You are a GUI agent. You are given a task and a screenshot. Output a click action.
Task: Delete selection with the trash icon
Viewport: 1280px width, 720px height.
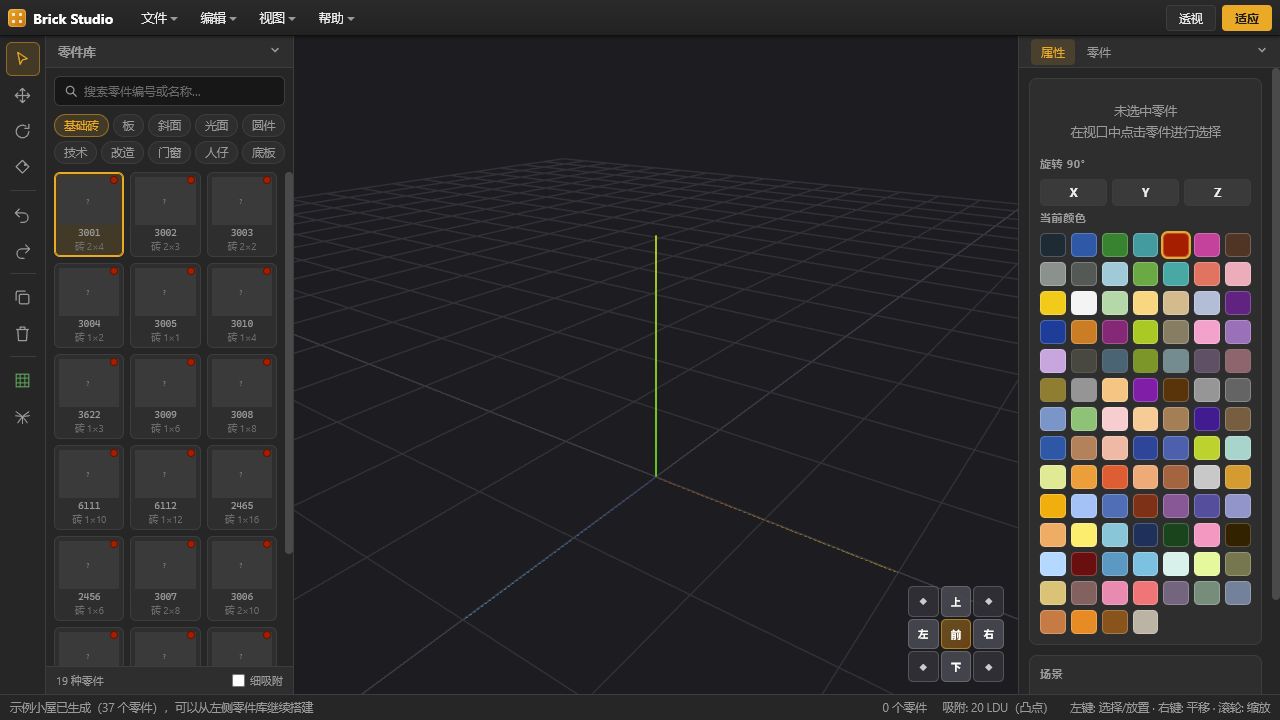(x=23, y=334)
